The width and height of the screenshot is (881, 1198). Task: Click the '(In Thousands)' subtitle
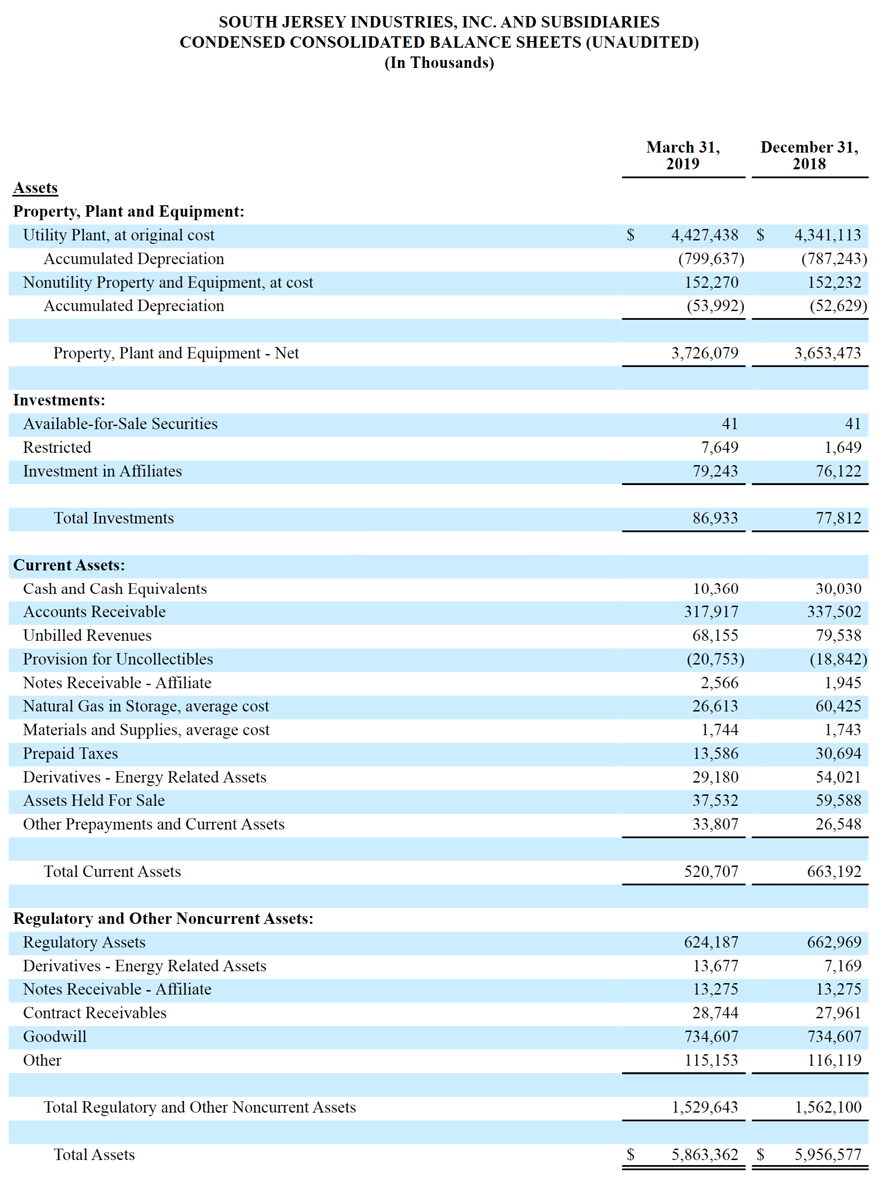point(439,63)
